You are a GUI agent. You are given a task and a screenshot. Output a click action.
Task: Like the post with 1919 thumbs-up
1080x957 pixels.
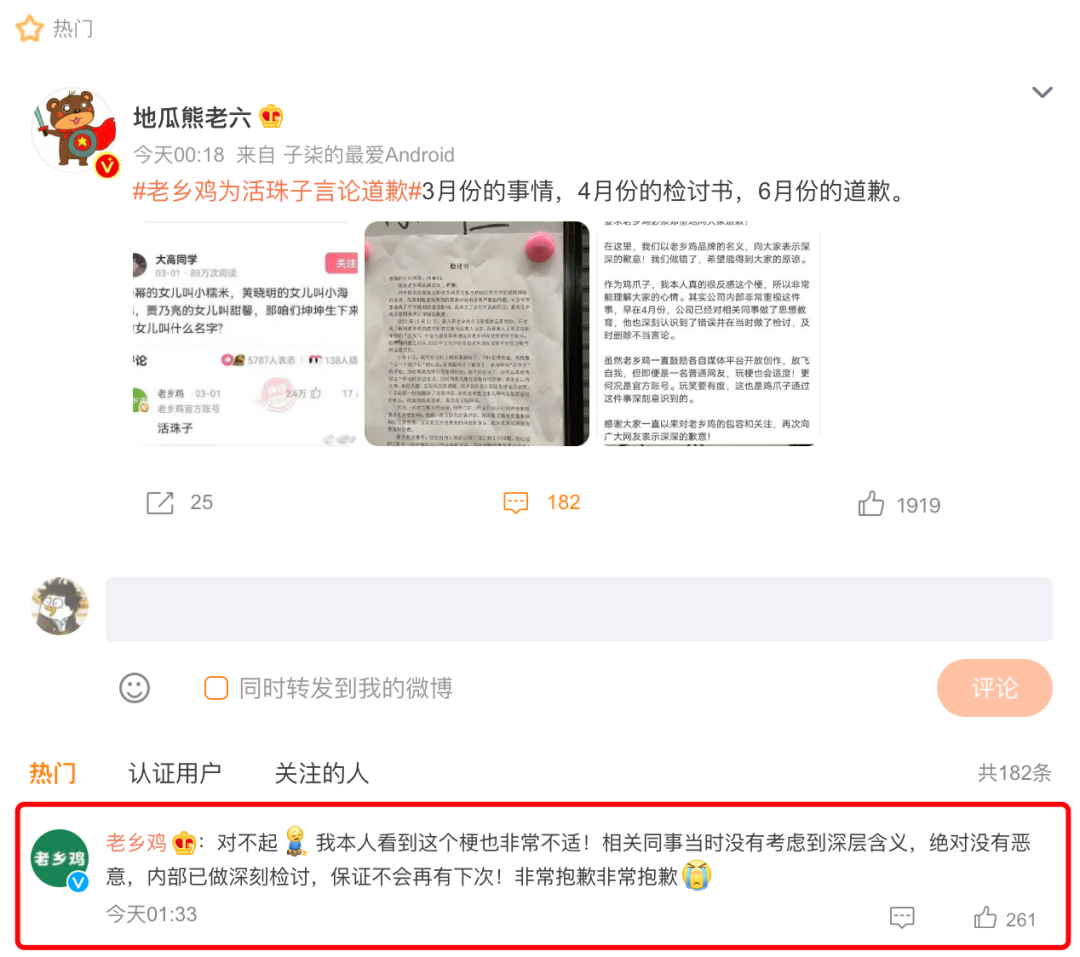click(871, 504)
